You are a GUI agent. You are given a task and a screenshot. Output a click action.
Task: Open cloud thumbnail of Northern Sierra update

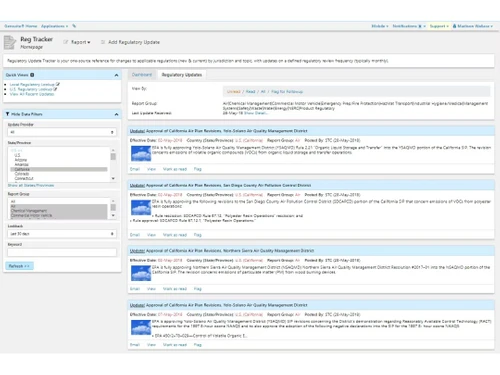click(x=141, y=274)
